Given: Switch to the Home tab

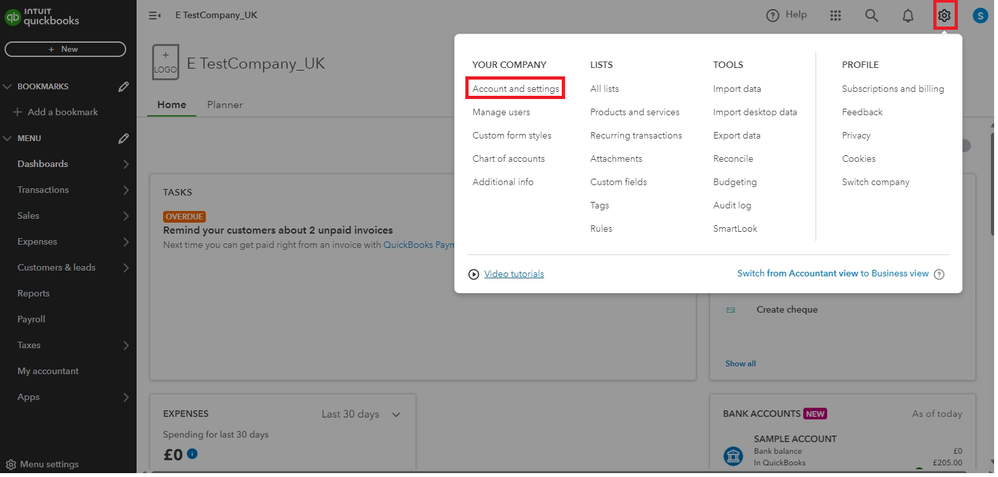Looking at the screenshot, I should pyautogui.click(x=172, y=104).
